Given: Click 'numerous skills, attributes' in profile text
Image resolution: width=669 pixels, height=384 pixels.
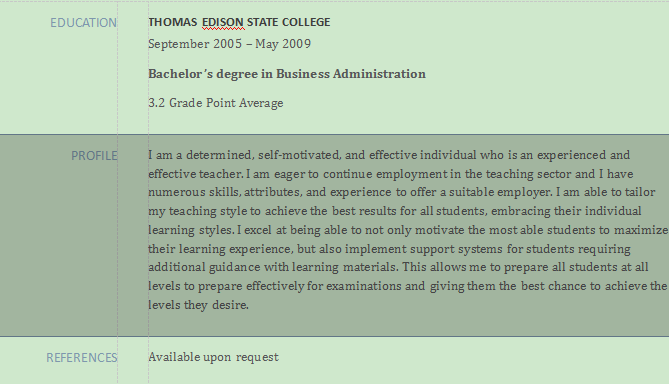Looking at the screenshot, I should 225,192.
